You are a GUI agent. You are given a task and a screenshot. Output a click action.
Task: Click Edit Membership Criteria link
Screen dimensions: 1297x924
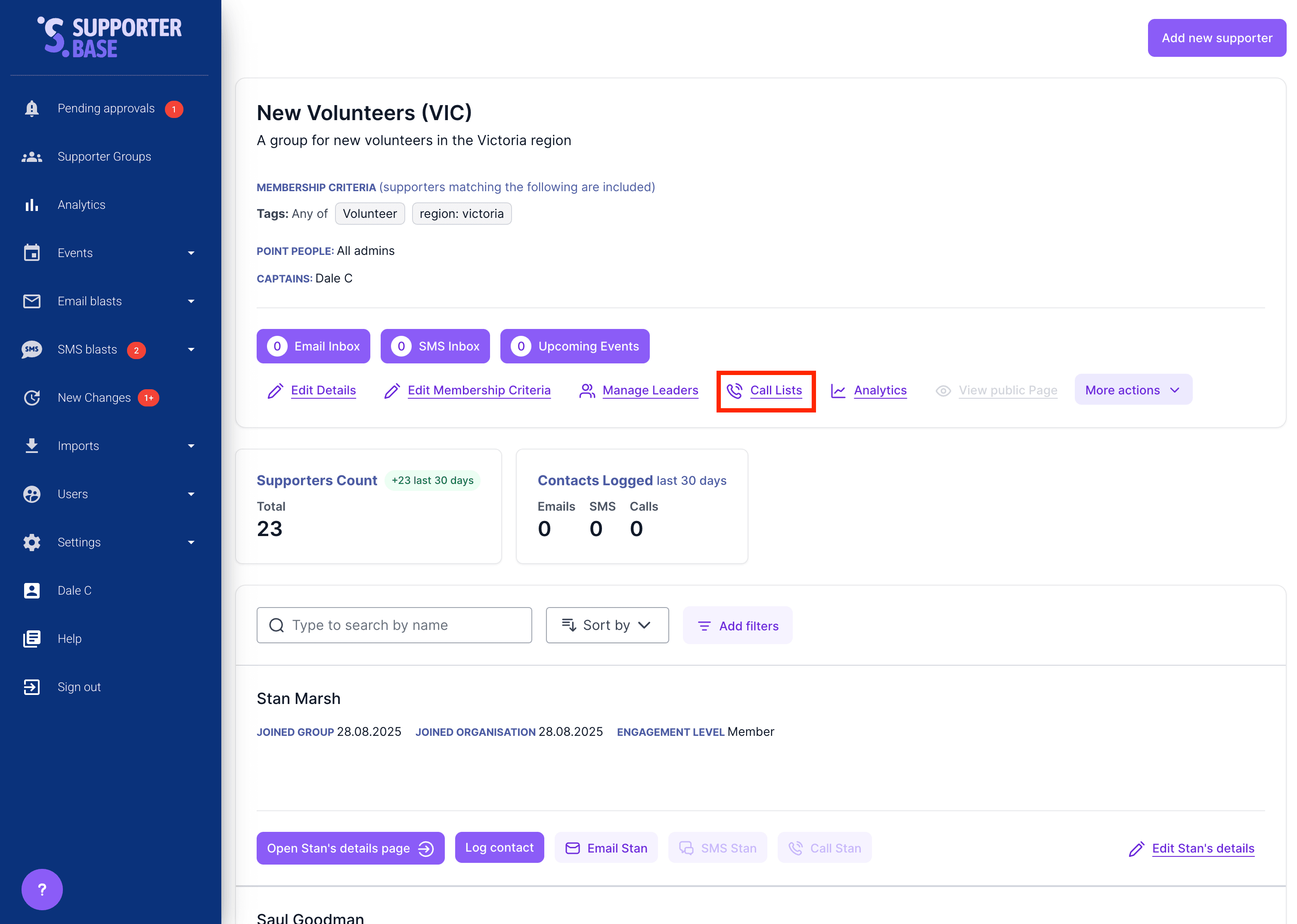pos(478,390)
